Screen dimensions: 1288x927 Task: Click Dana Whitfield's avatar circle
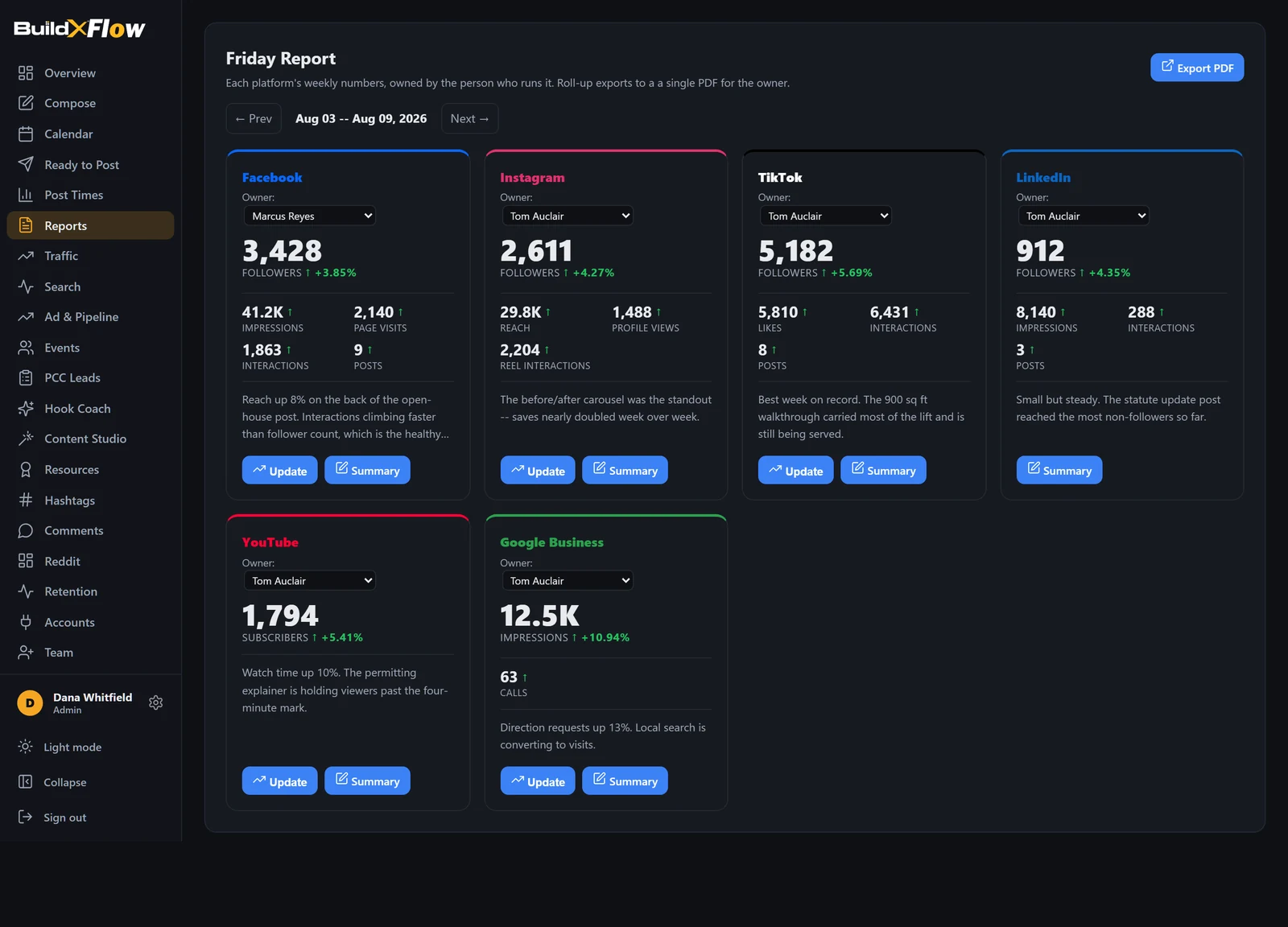(30, 702)
